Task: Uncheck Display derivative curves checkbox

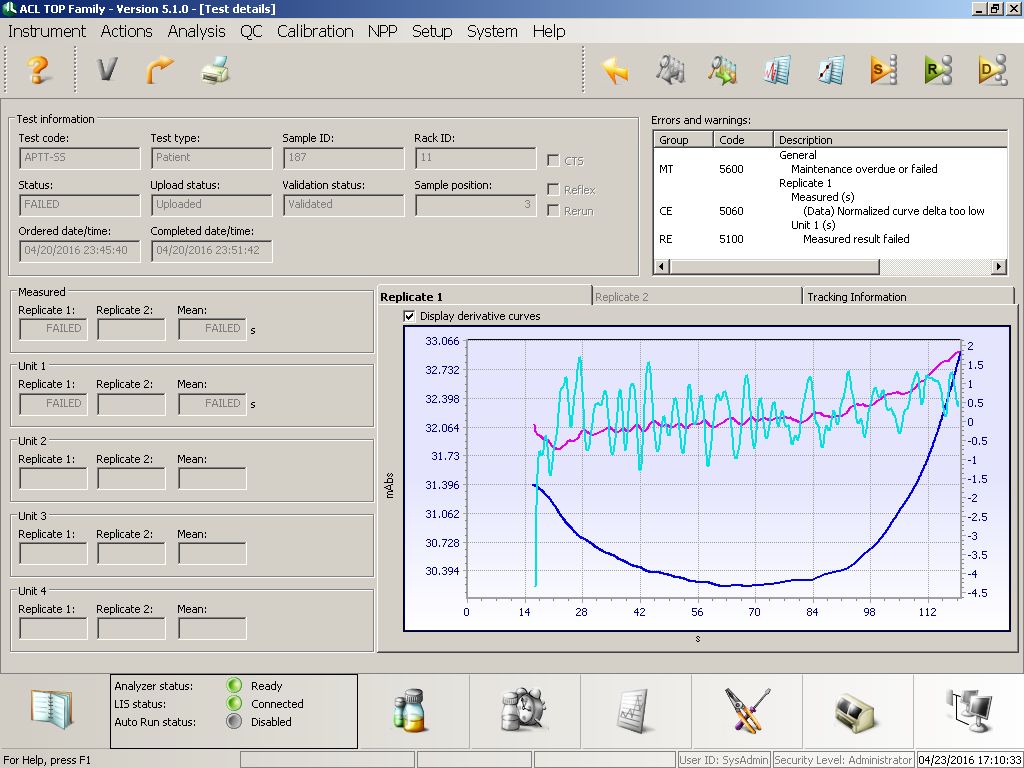Action: coord(409,316)
